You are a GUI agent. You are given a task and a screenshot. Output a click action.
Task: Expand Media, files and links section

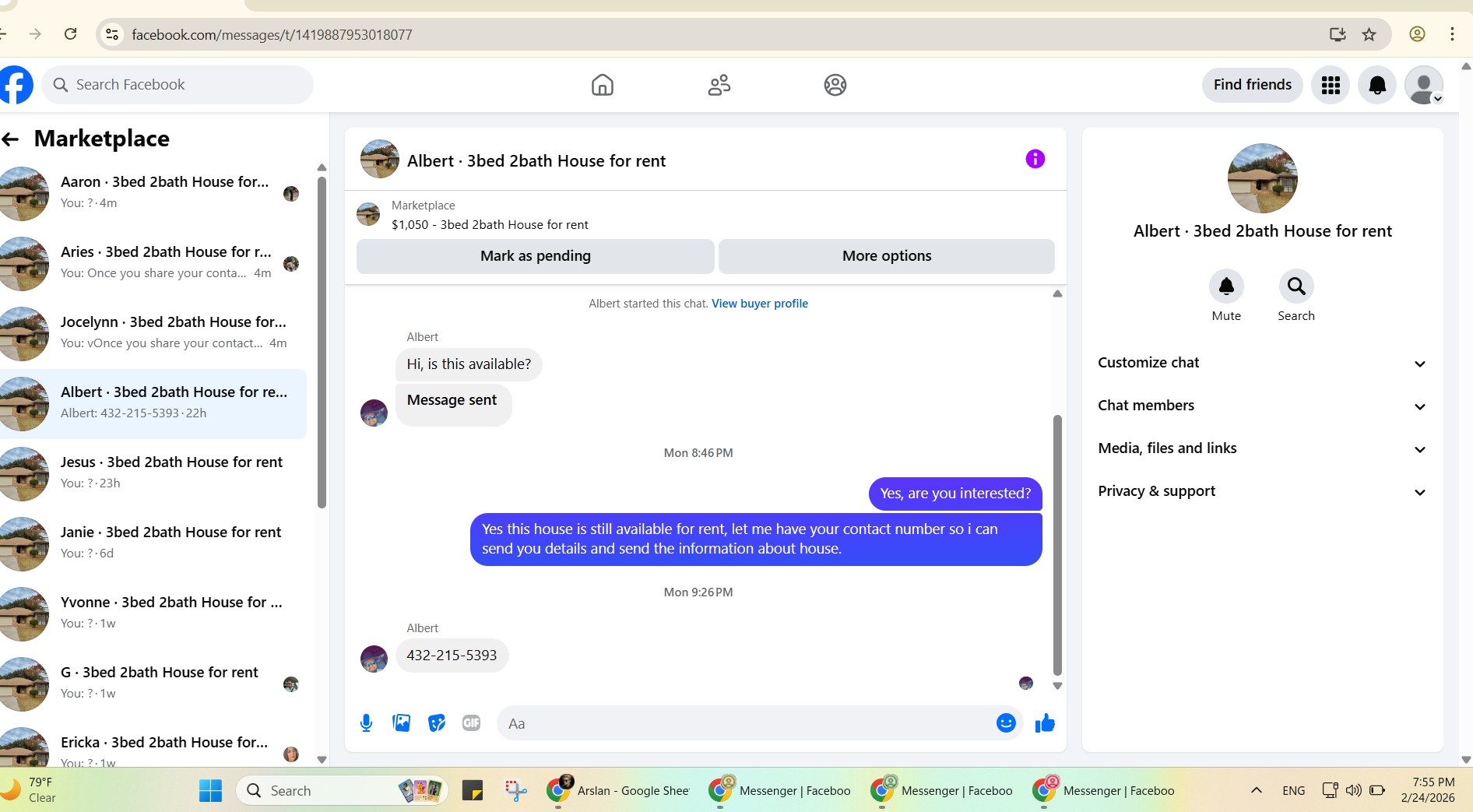pos(1262,448)
